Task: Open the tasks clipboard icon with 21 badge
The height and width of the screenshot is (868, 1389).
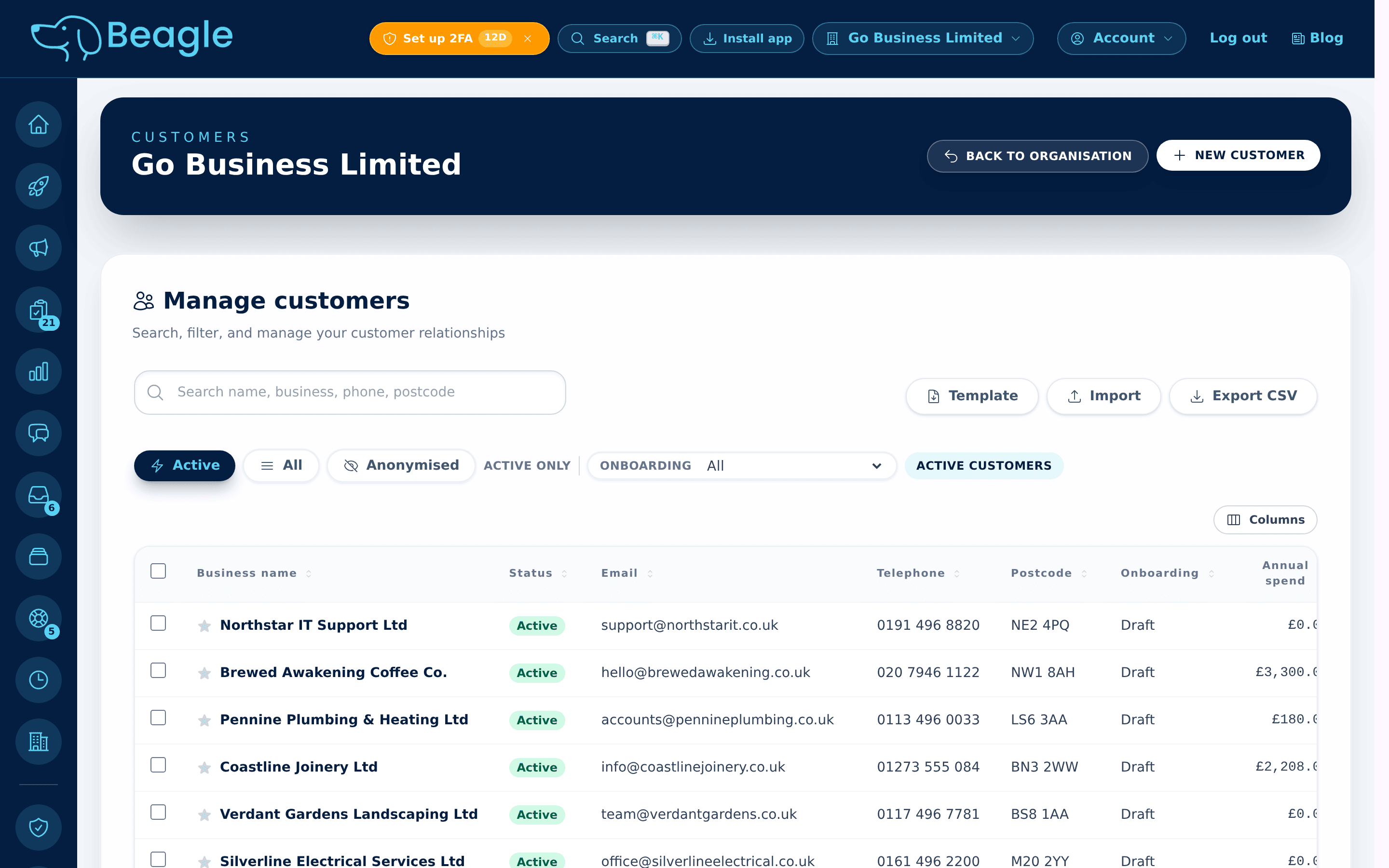Action: [39, 310]
